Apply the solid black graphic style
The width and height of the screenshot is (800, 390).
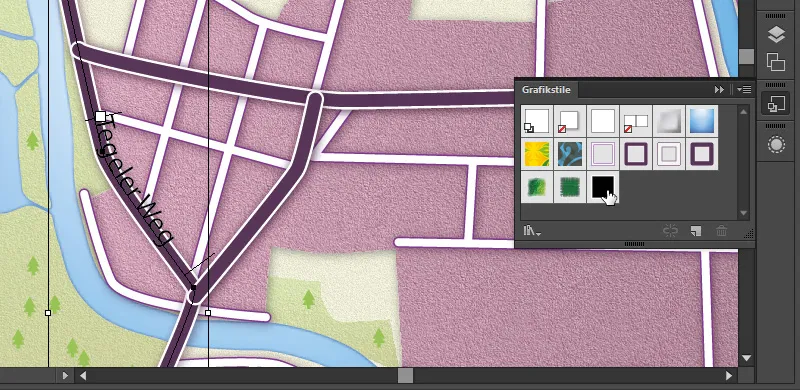(x=603, y=187)
